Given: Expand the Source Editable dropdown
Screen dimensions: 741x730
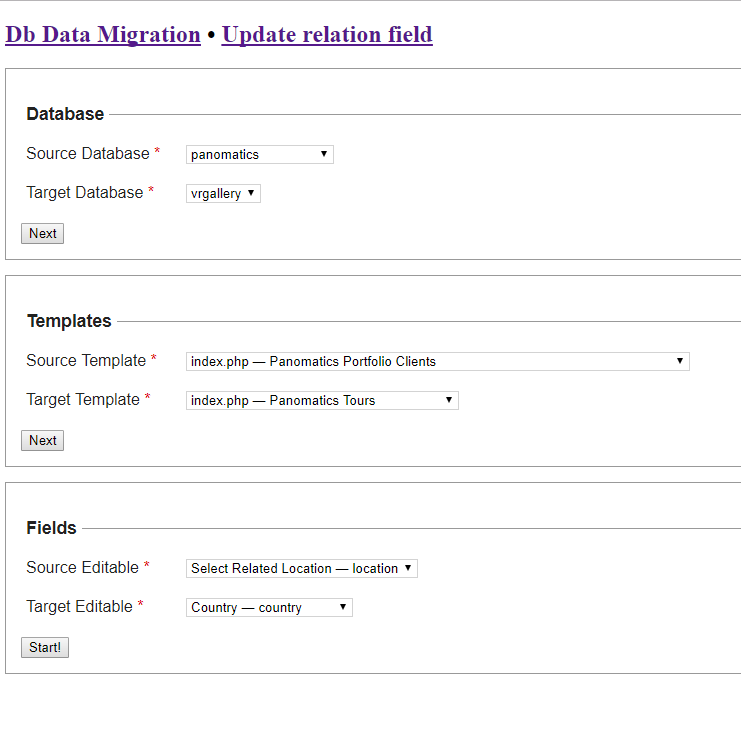Looking at the screenshot, I should point(302,568).
